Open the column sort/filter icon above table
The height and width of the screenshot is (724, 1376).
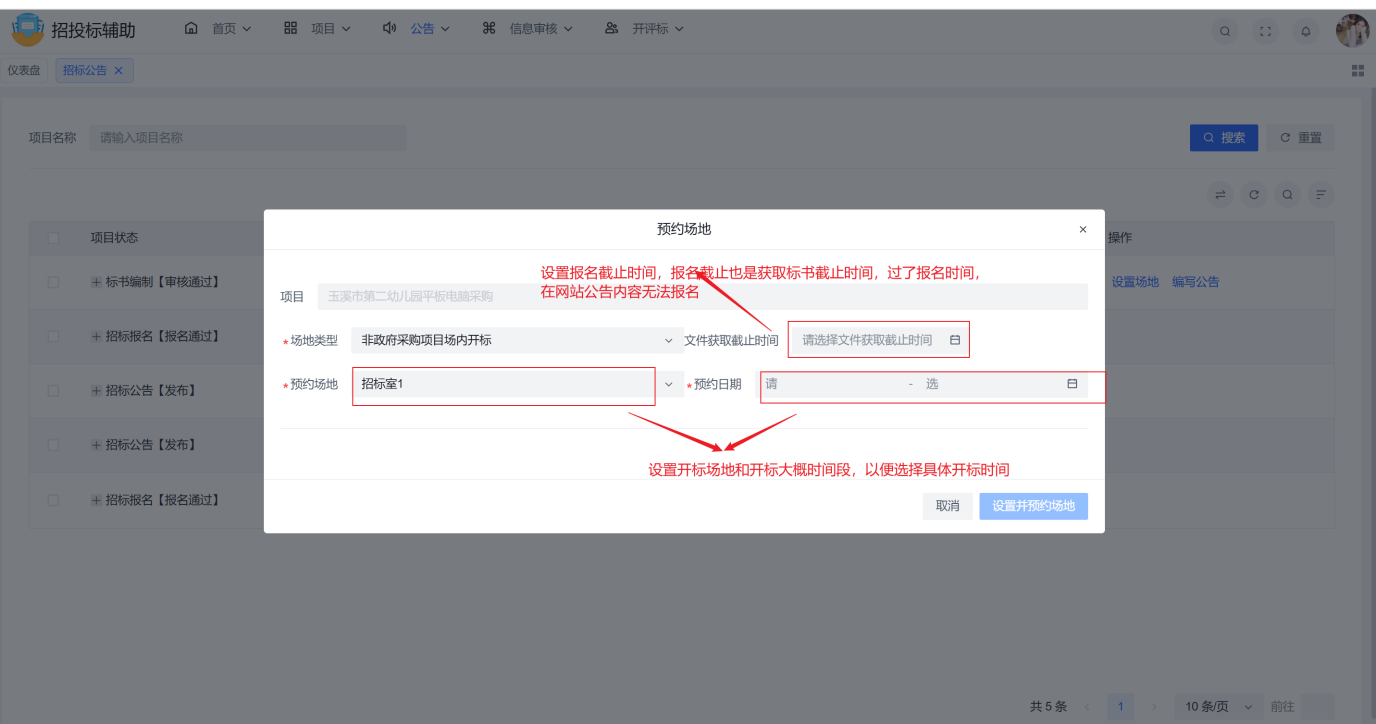pos(1321,194)
